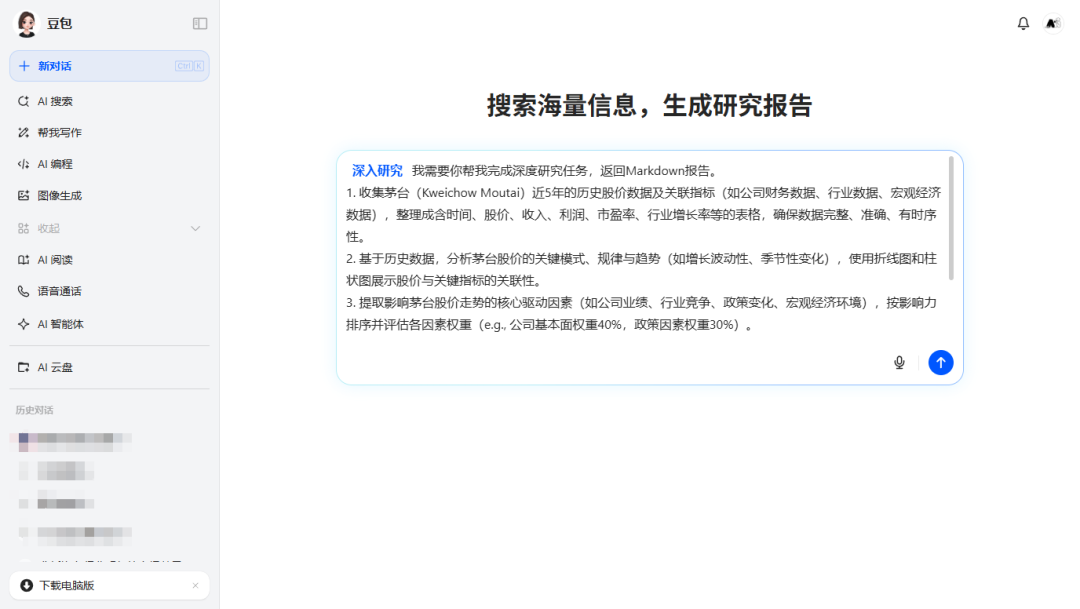Click the AI 阅读 book icon
Screen dimensions: 1080x609
click(23, 260)
